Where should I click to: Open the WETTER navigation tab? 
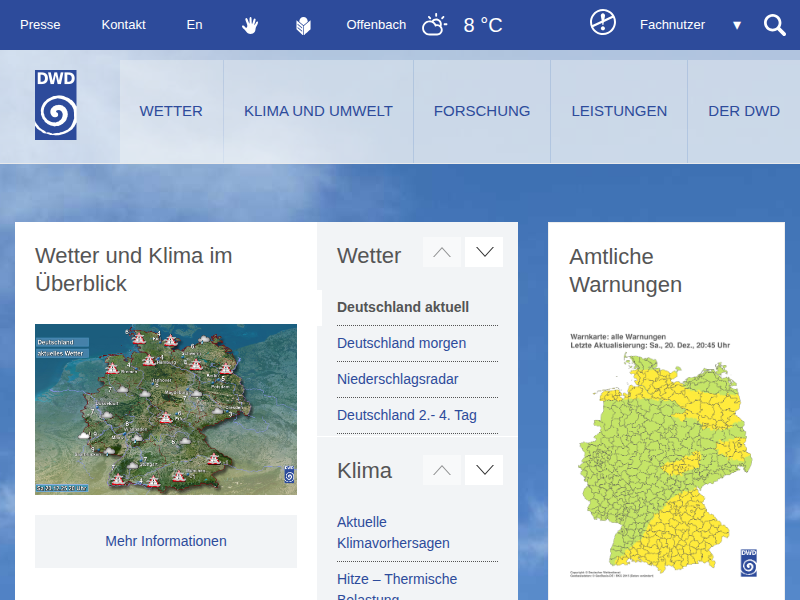(x=171, y=111)
